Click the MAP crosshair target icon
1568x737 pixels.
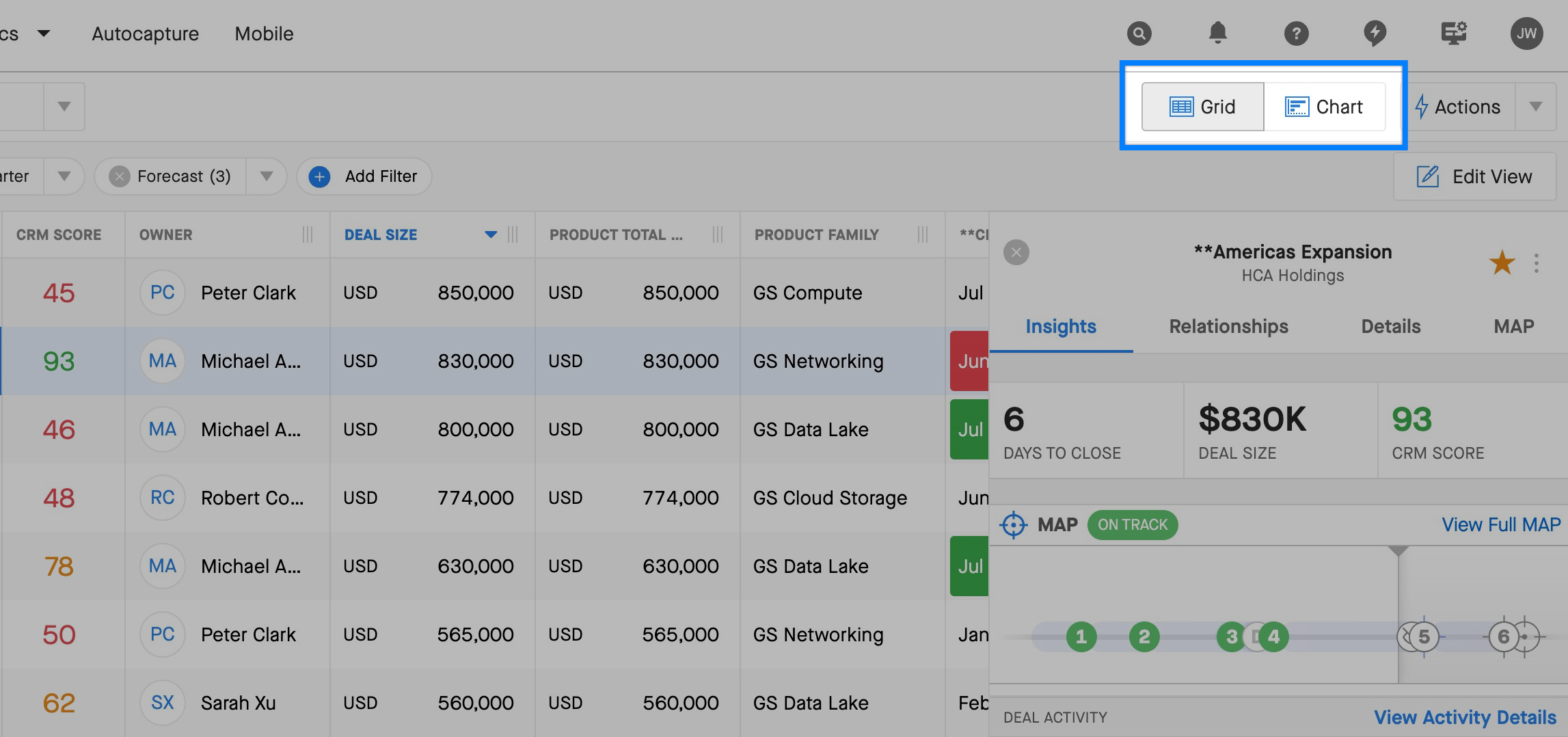tap(1013, 525)
